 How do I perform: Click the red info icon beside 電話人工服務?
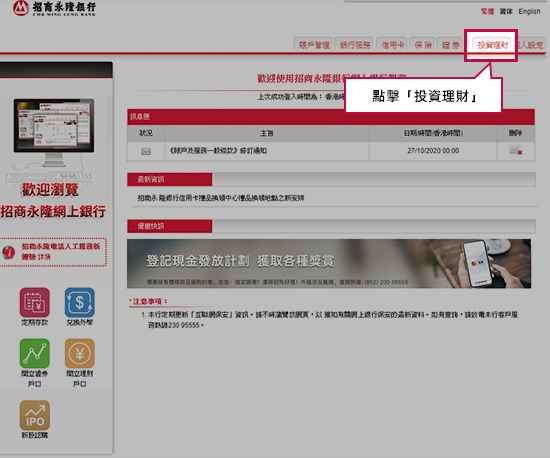[8, 252]
